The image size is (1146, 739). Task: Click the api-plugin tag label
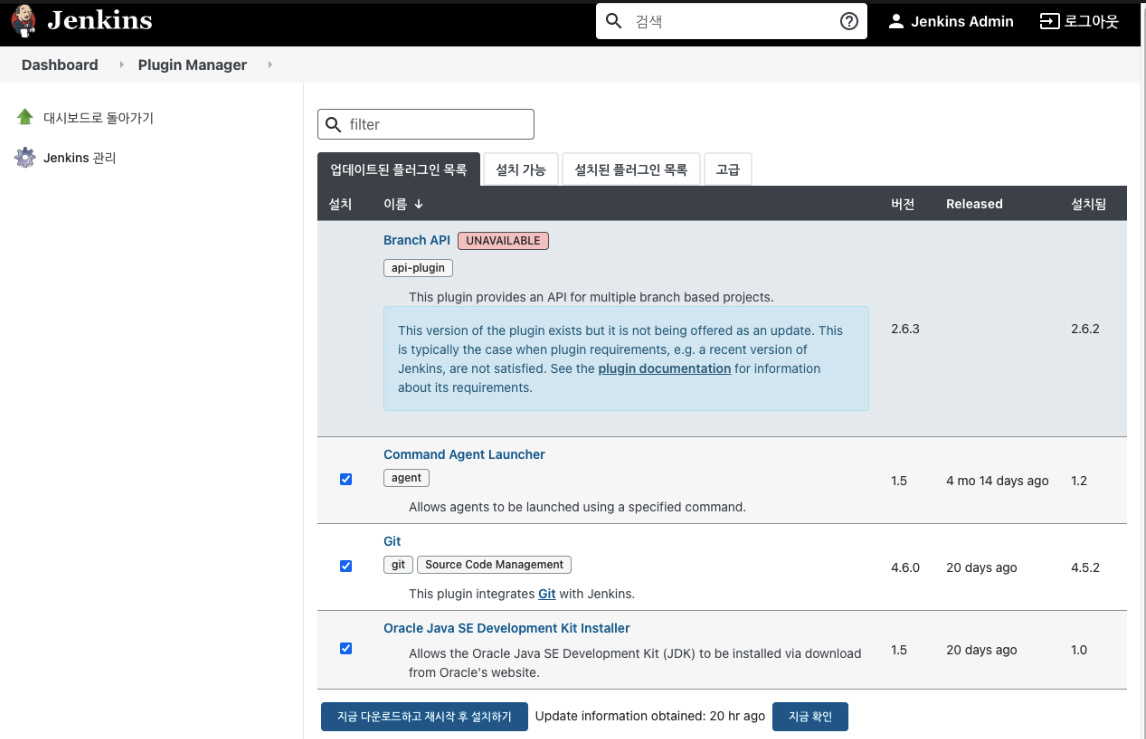pos(418,268)
